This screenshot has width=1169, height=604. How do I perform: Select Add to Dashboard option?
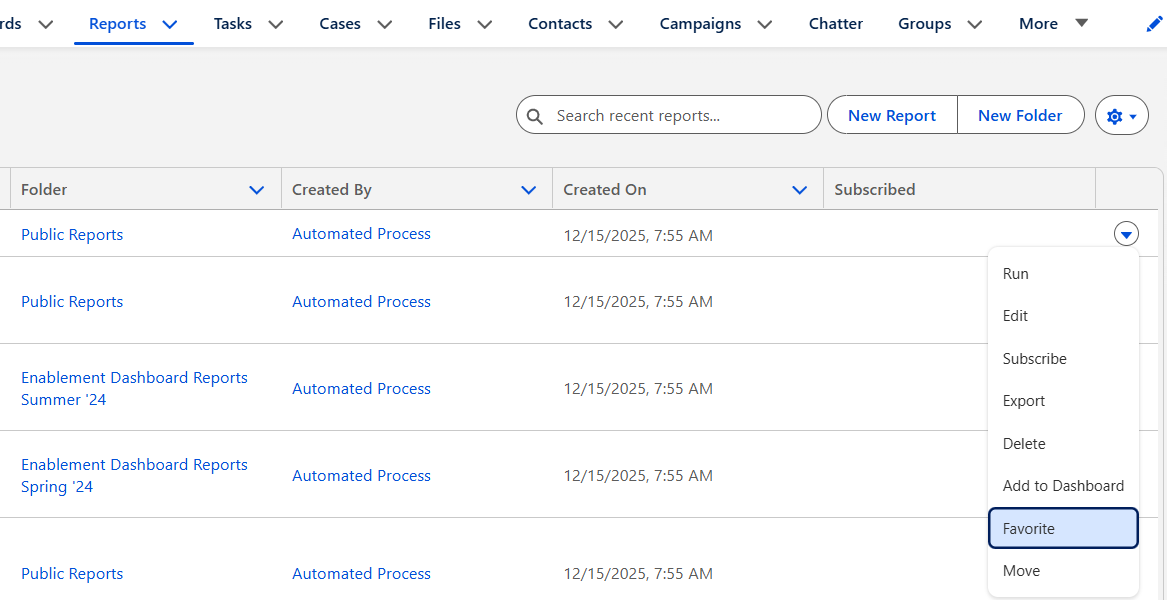[x=1063, y=486]
